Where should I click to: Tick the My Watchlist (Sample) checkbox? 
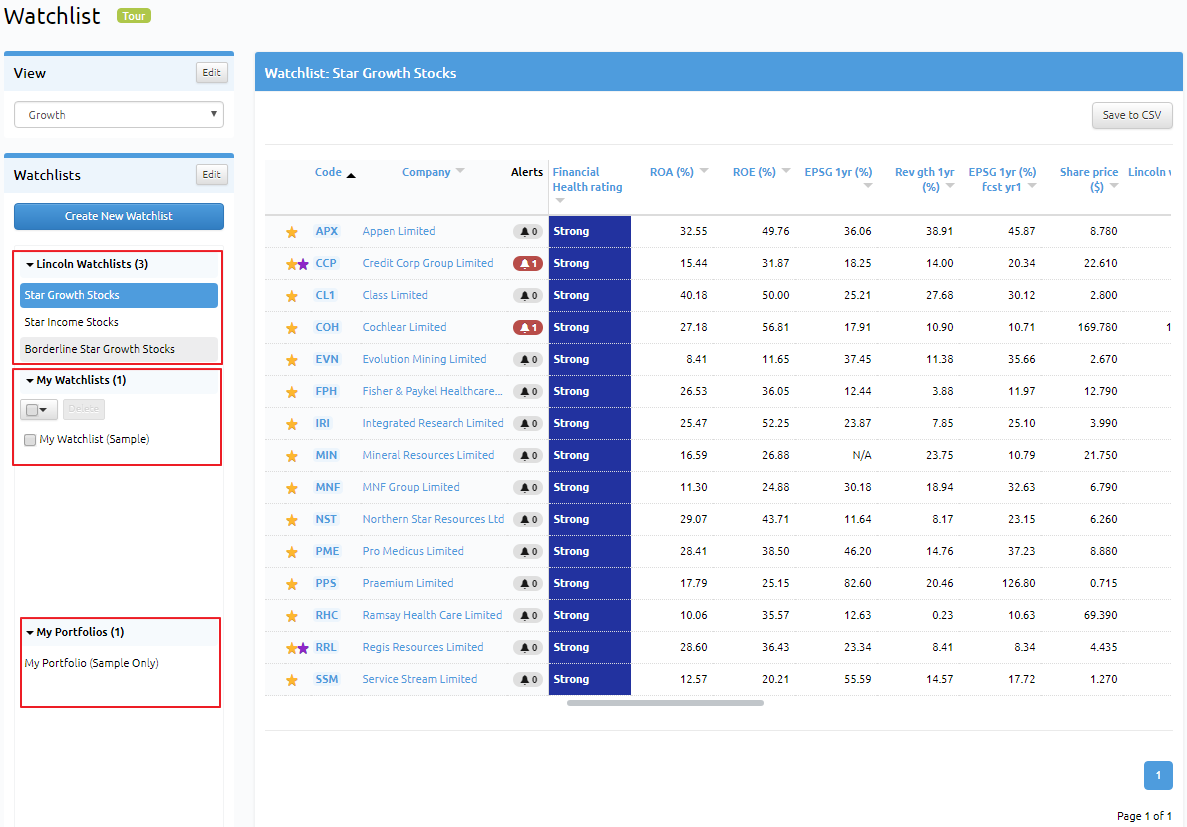tap(30, 440)
